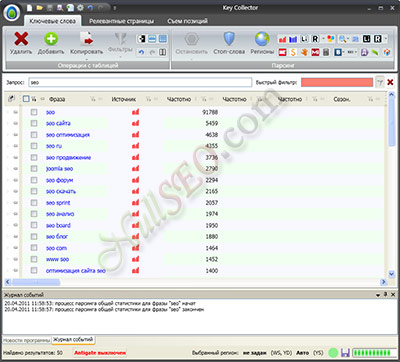Switch to the Релевантные страницы tab

click(121, 21)
